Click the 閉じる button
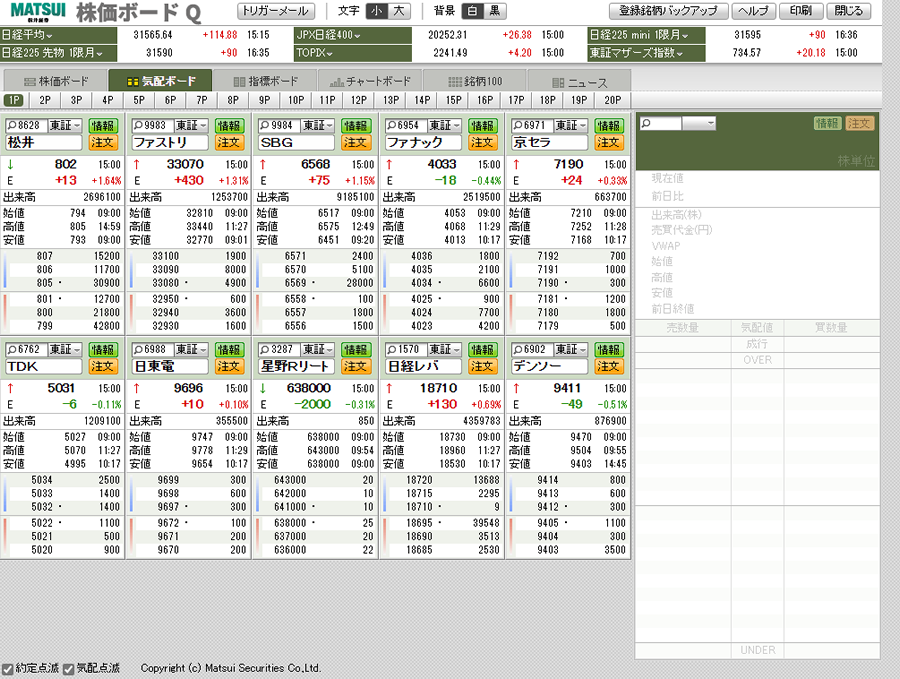 click(x=849, y=11)
